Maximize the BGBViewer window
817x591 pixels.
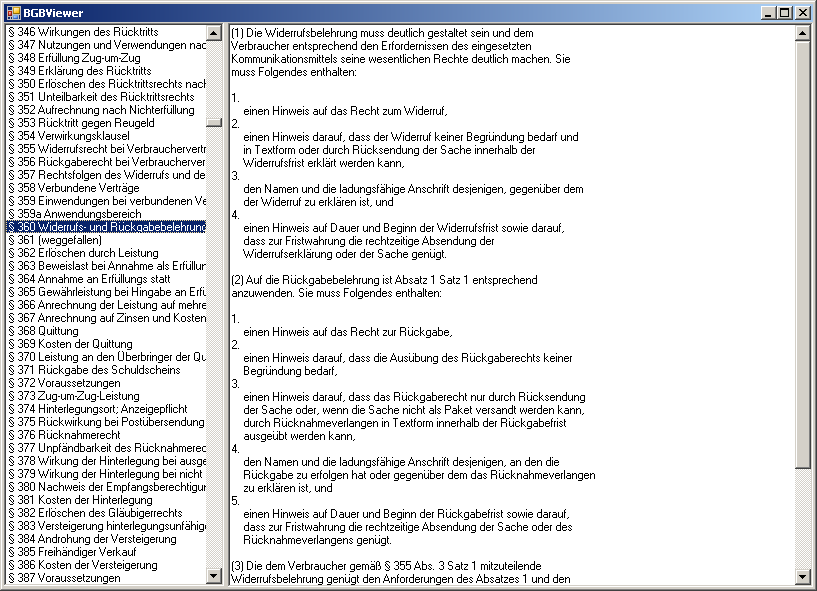[x=784, y=13]
